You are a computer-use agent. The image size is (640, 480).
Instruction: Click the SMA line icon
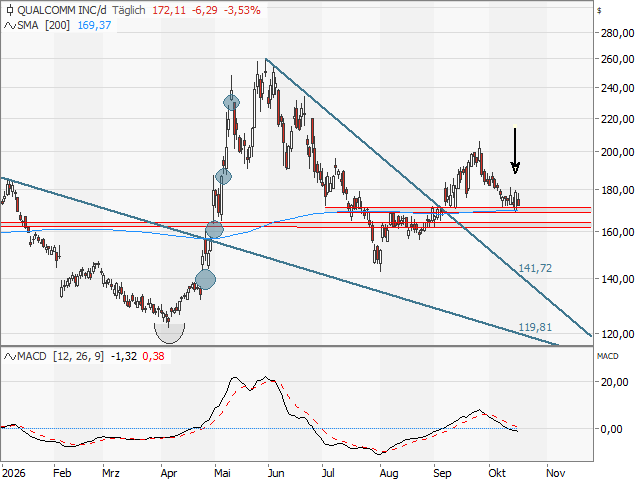pos(10,26)
